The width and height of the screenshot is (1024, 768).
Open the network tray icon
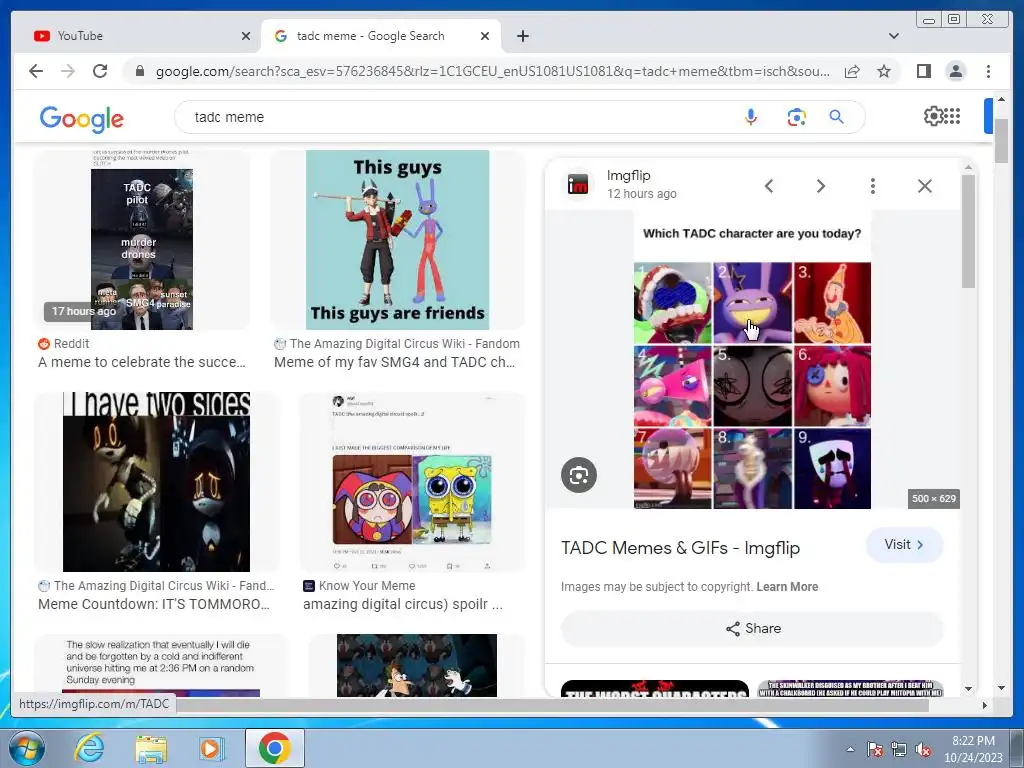click(899, 750)
